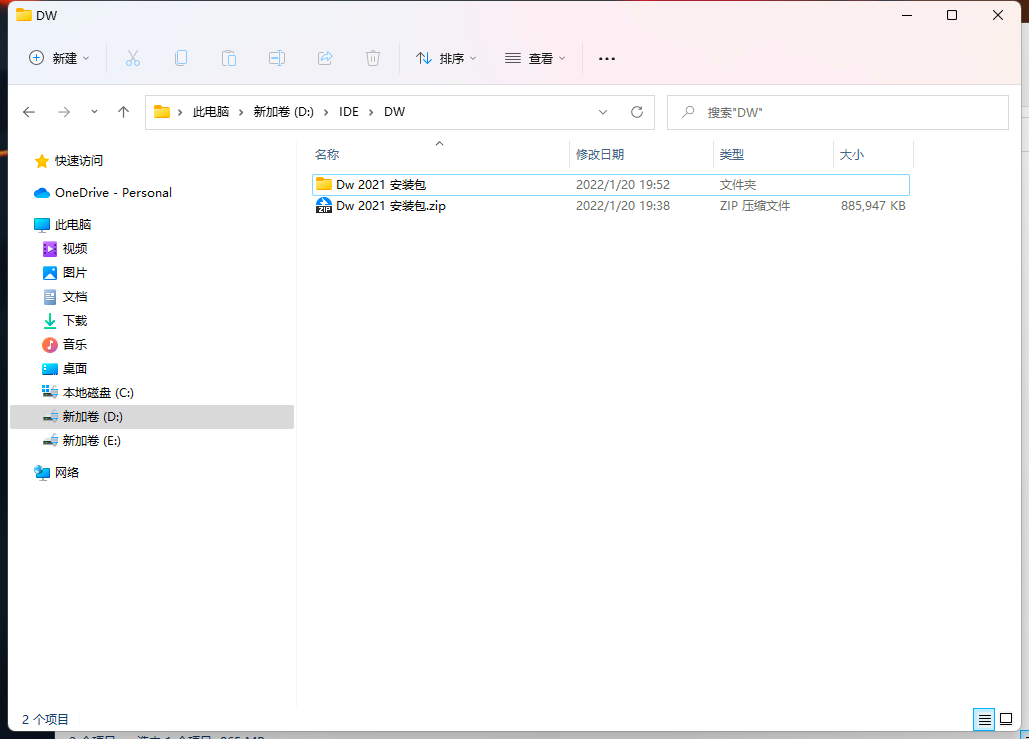Image resolution: width=1029 pixels, height=739 pixels.
Task: Click the Dw 2021 安装包 folder icon
Action: point(324,184)
